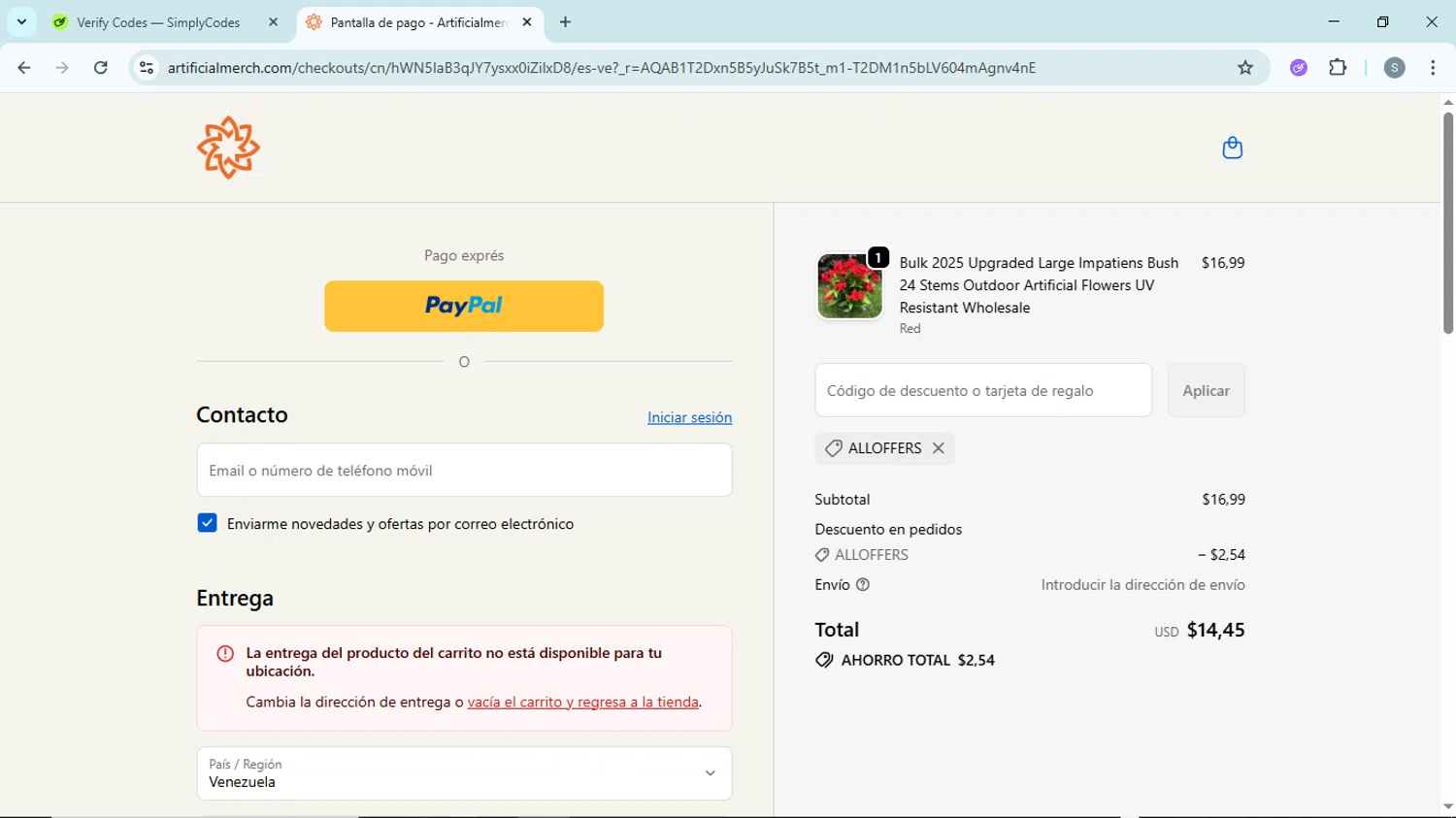Click the product variant text Red
The width and height of the screenshot is (1456, 818).
(x=910, y=329)
